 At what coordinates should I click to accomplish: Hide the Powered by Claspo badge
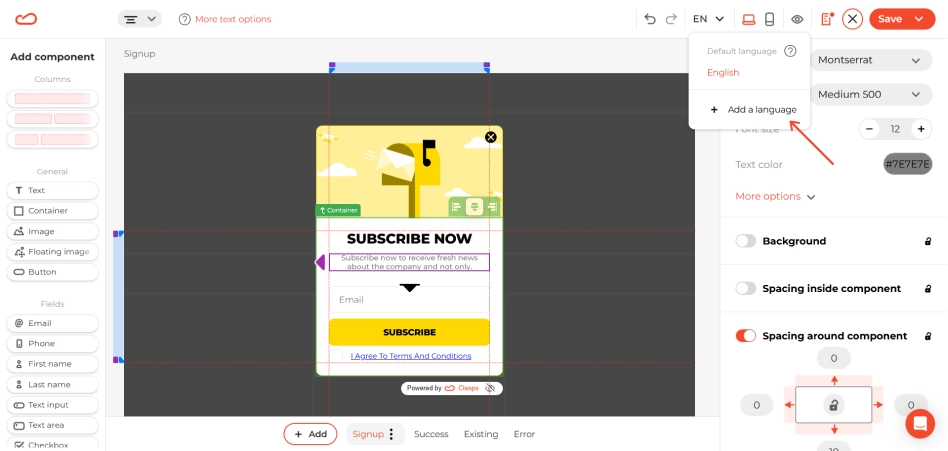[x=490, y=388]
